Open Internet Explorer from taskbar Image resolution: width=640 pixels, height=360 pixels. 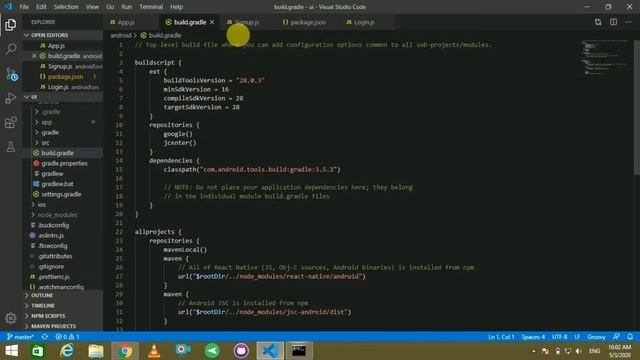point(67,351)
